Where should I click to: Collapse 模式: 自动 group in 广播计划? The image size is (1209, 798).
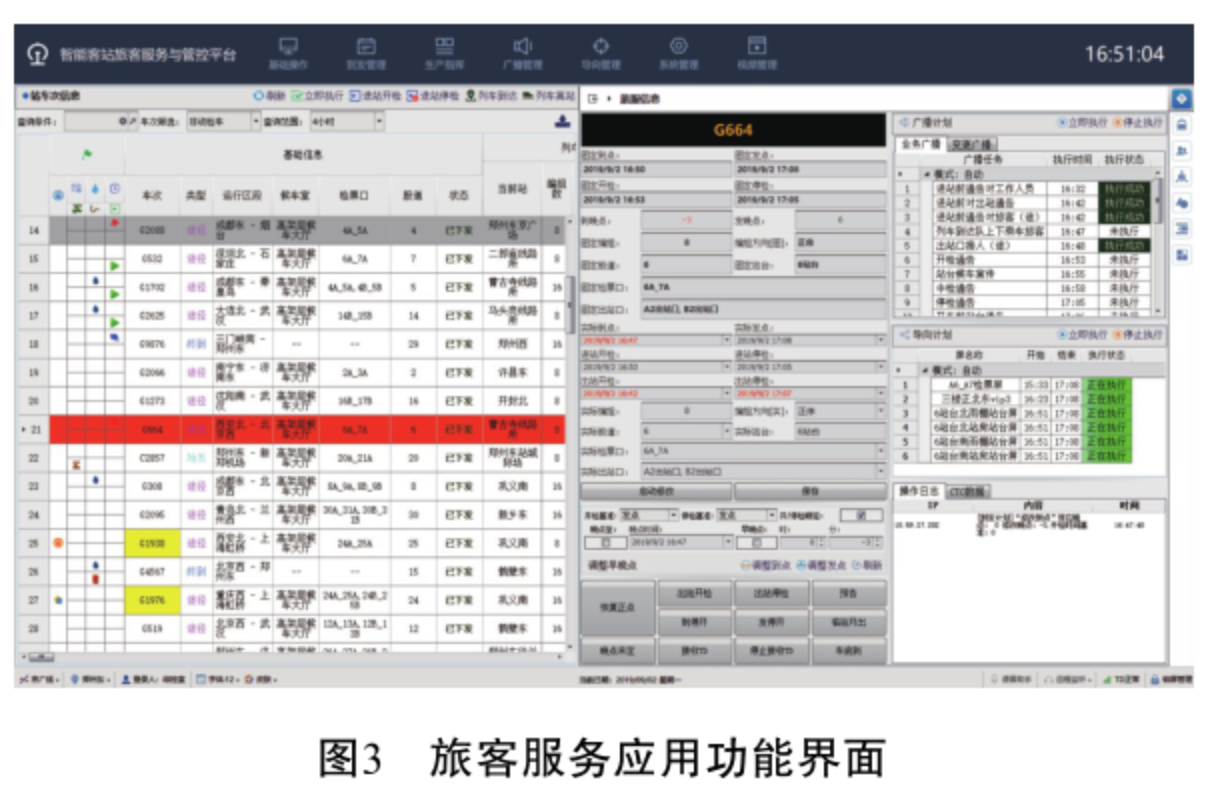pyautogui.click(x=926, y=175)
